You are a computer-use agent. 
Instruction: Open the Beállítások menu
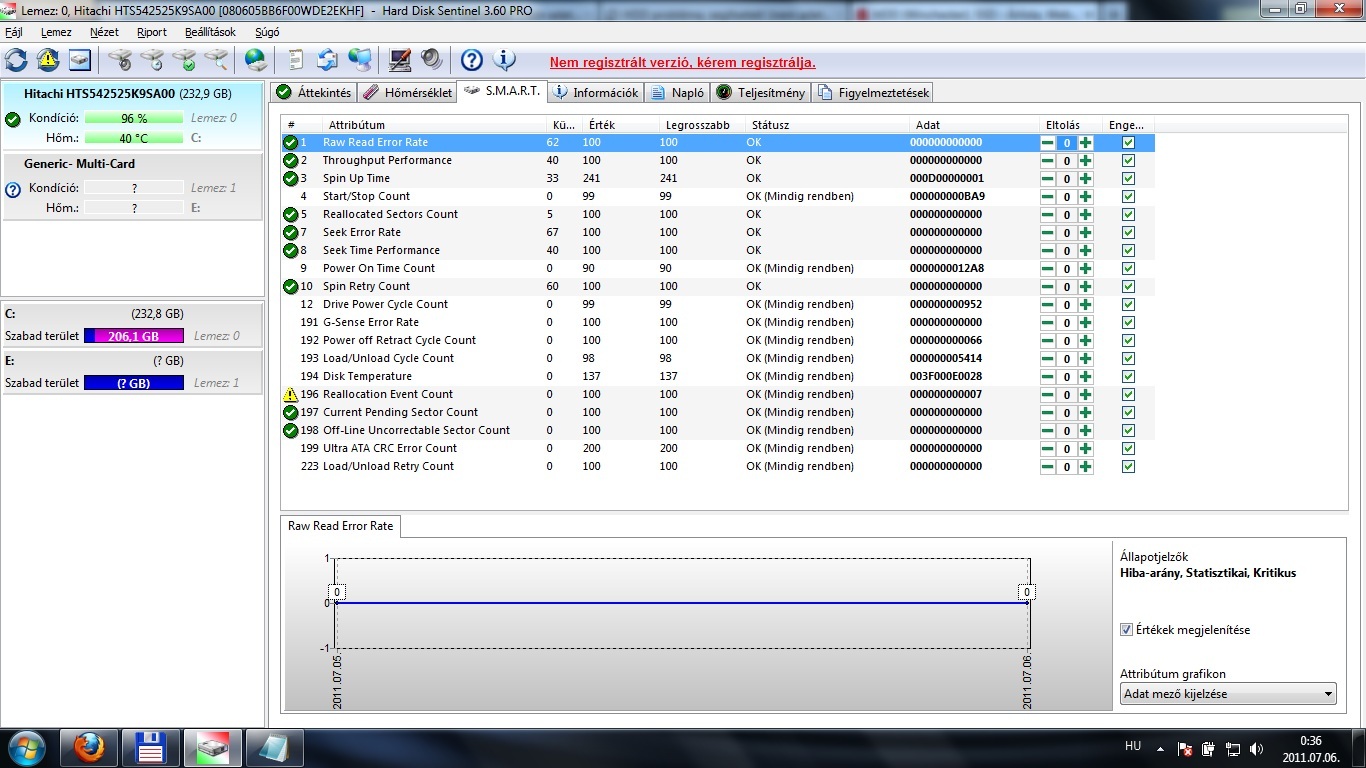point(210,32)
